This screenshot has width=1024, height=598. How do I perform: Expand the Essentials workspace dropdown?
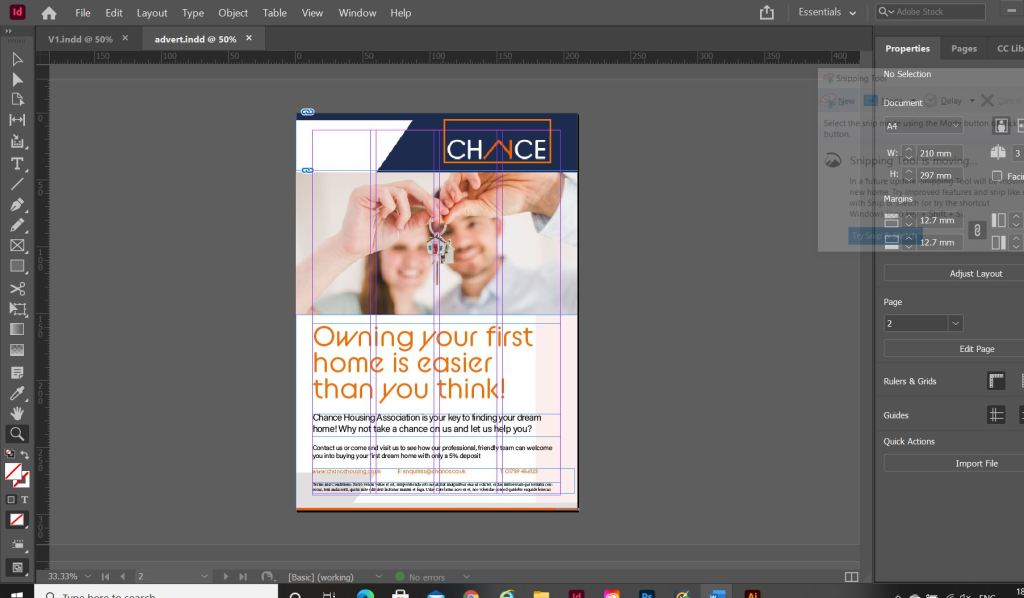point(827,13)
